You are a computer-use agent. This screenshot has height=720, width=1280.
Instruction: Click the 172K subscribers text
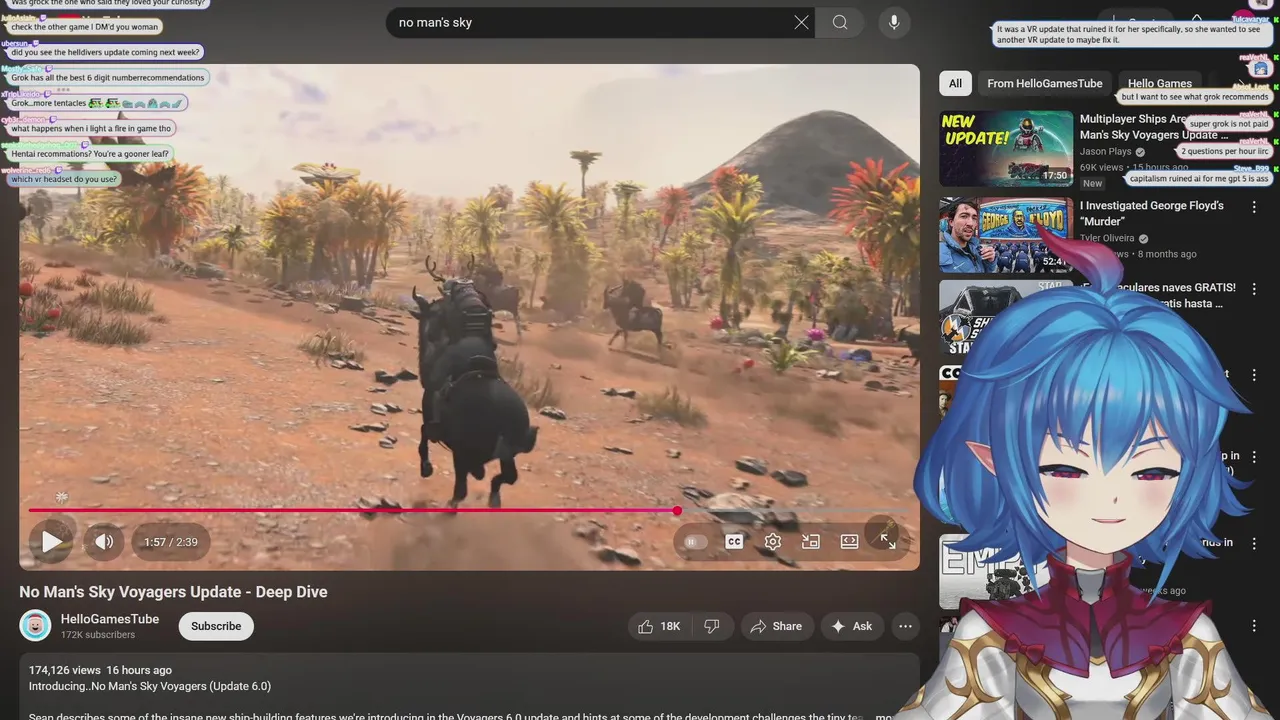pos(98,635)
